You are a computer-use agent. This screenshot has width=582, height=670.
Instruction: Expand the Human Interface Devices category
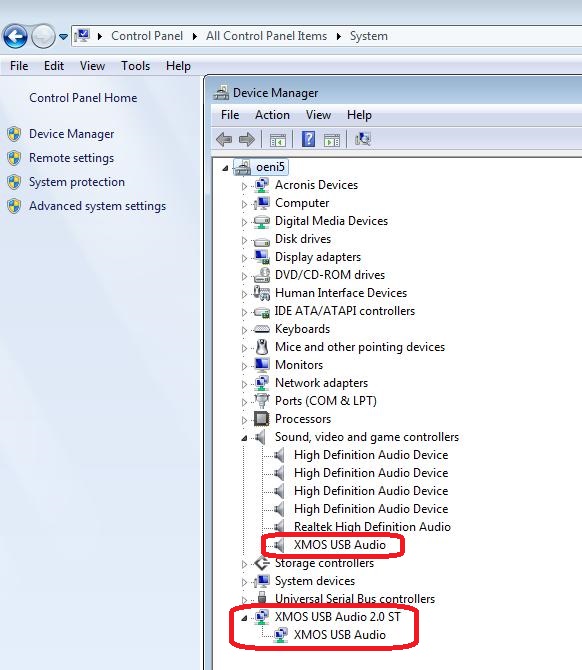point(244,294)
